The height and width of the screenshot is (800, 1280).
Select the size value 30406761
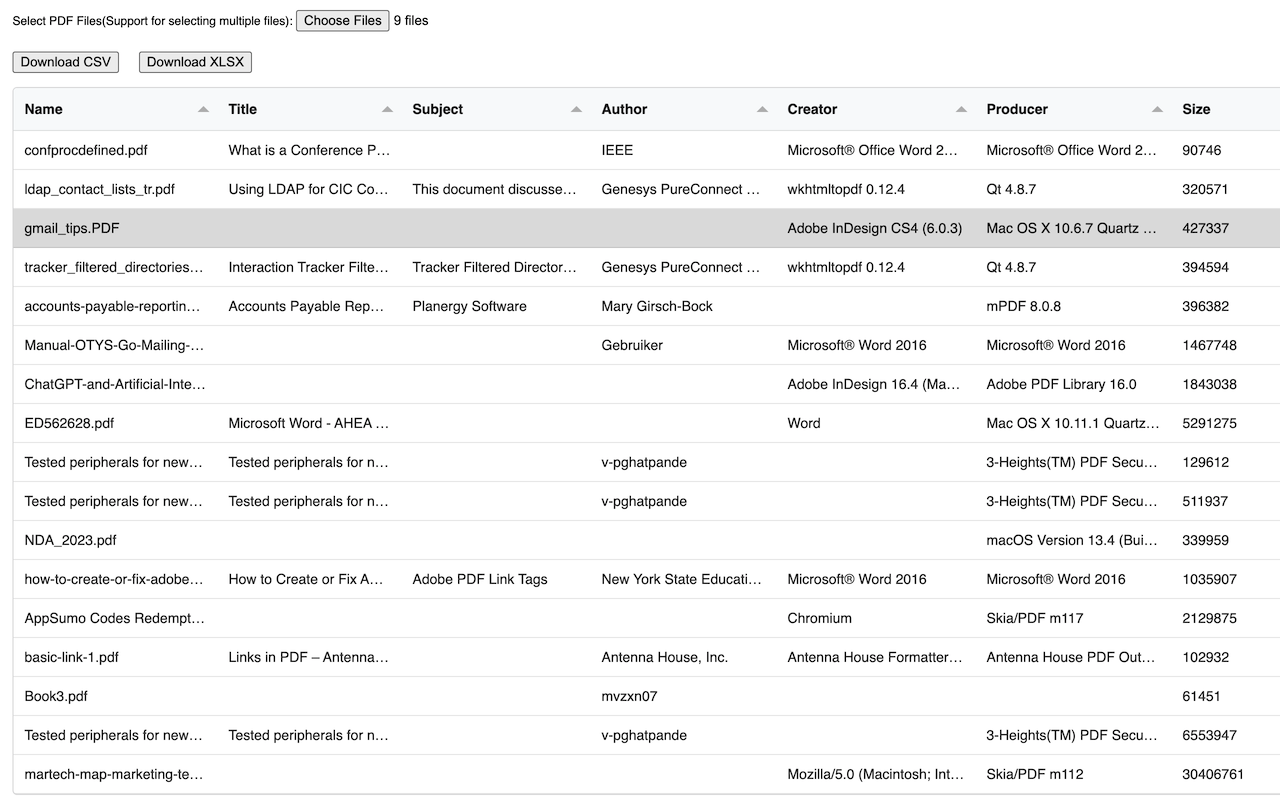click(1214, 774)
